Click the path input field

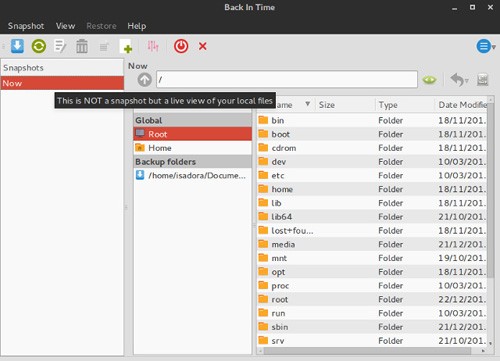point(287,79)
